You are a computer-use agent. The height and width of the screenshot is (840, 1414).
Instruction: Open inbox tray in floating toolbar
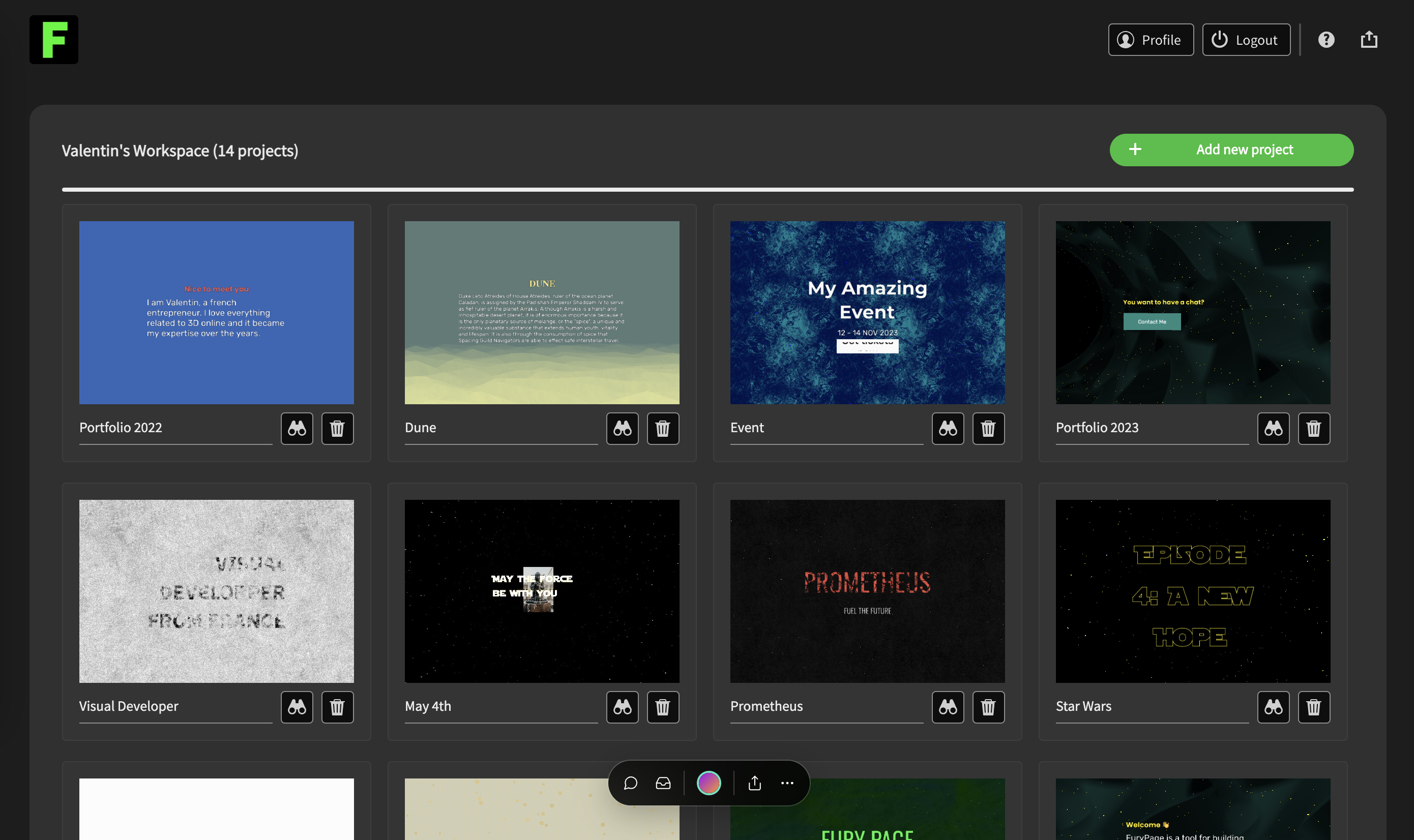pos(663,783)
